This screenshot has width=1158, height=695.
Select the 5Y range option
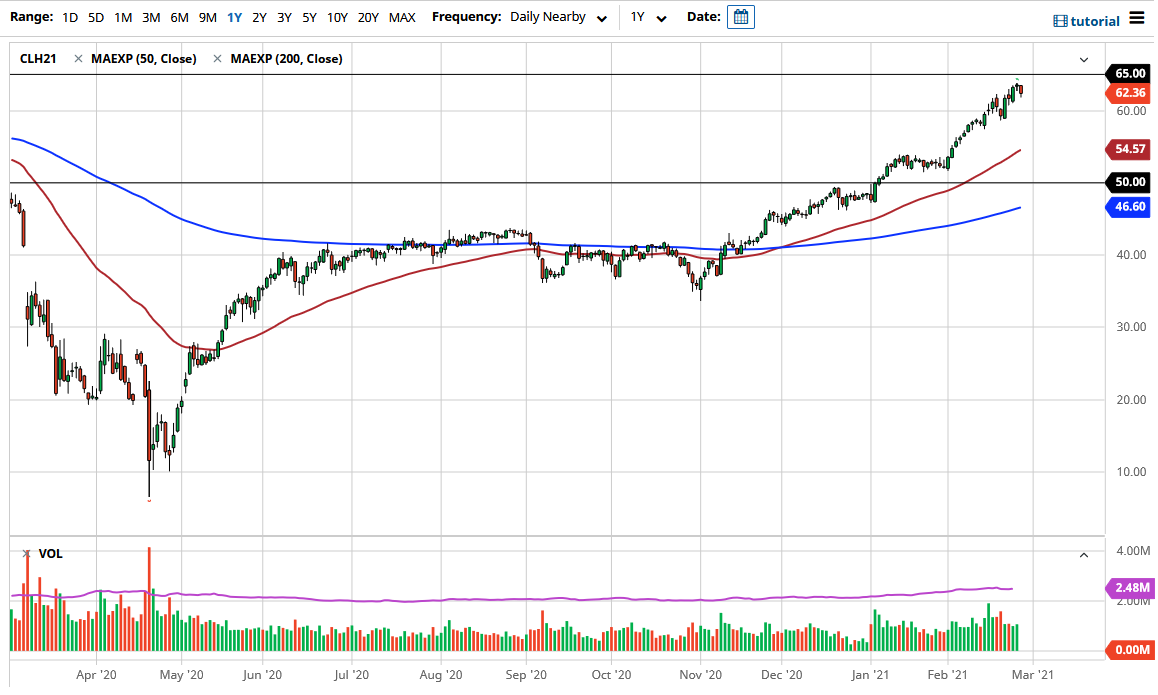point(309,17)
